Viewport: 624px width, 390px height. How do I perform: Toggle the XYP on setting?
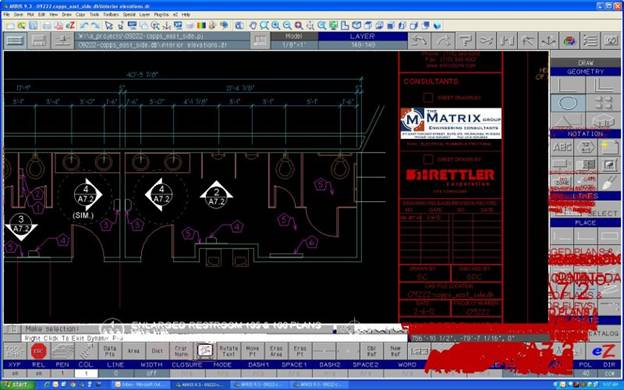[15, 374]
